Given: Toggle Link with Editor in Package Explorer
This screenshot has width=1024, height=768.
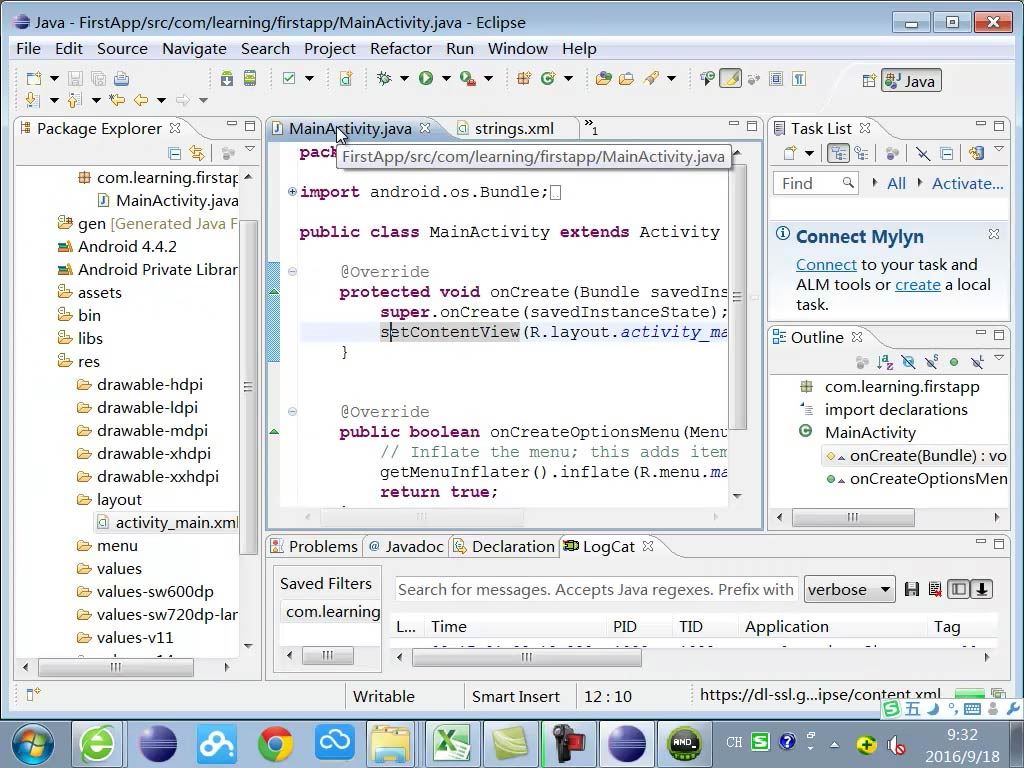Looking at the screenshot, I should click(197, 153).
